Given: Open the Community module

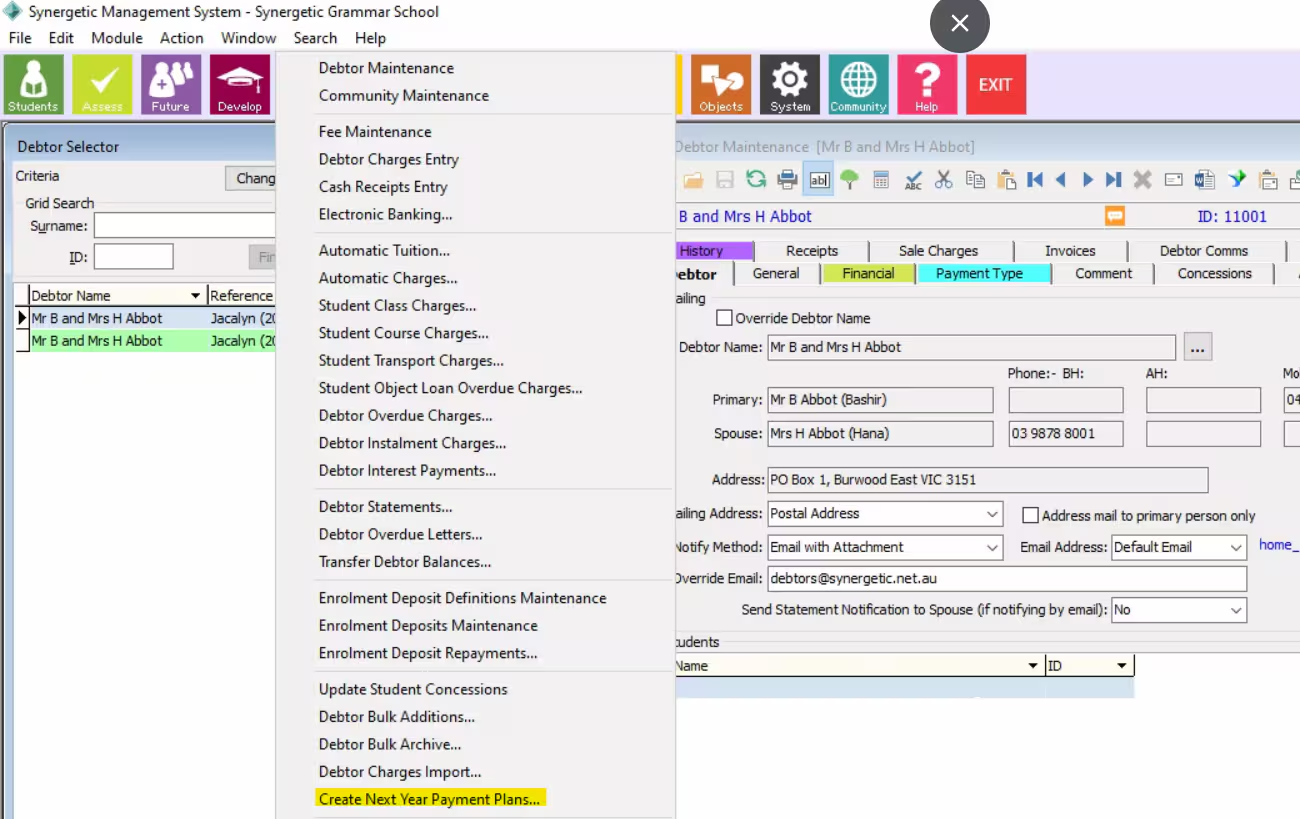Looking at the screenshot, I should pos(858,85).
